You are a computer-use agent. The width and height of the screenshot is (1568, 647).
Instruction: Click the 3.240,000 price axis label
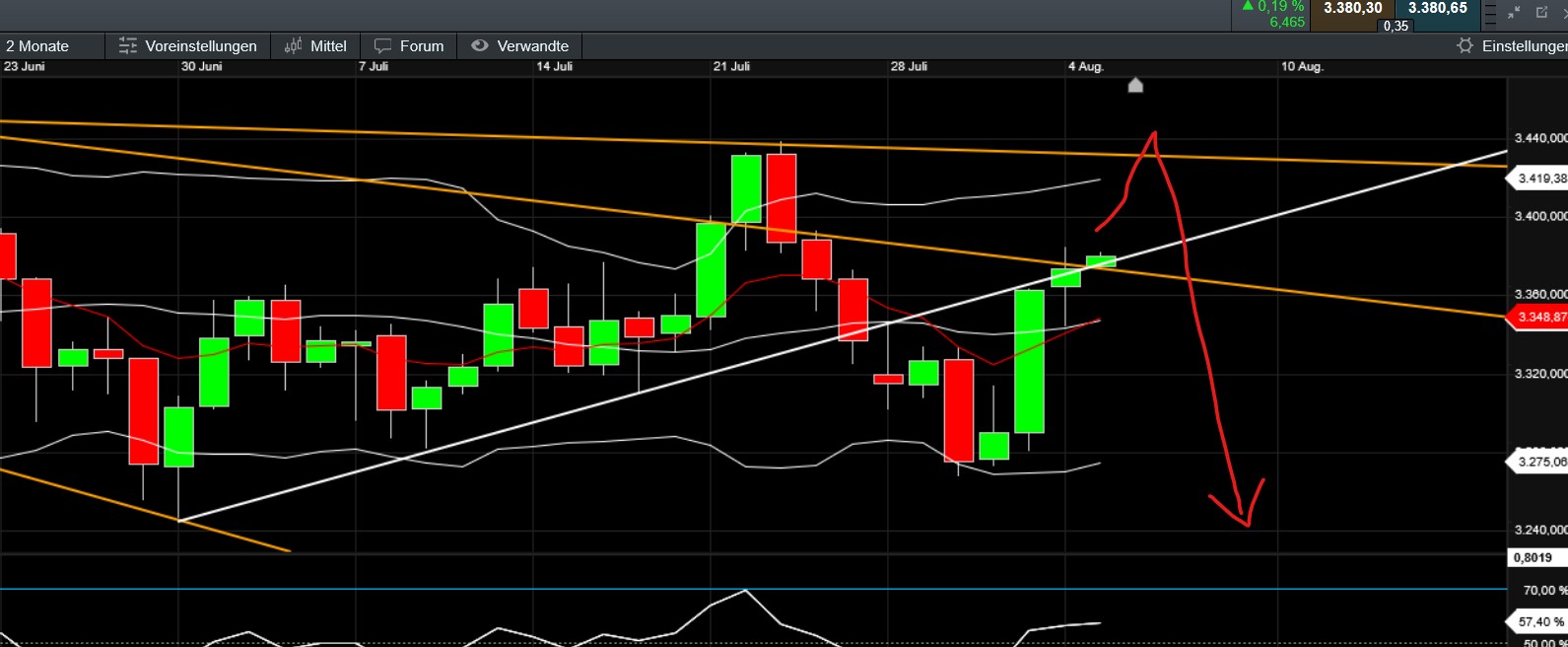tap(1540, 530)
